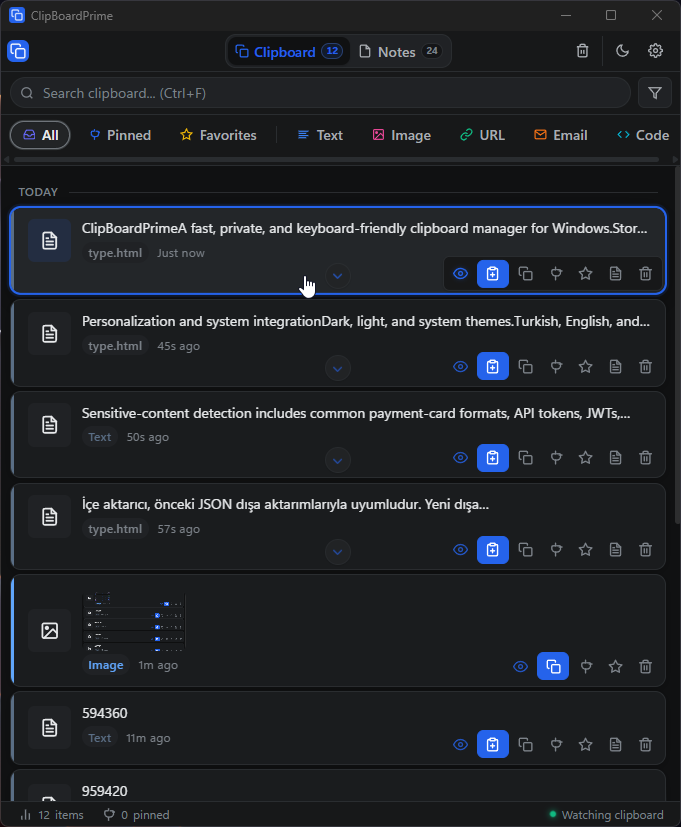Open the image clip thumbnail
681x827 pixels.
click(135, 621)
